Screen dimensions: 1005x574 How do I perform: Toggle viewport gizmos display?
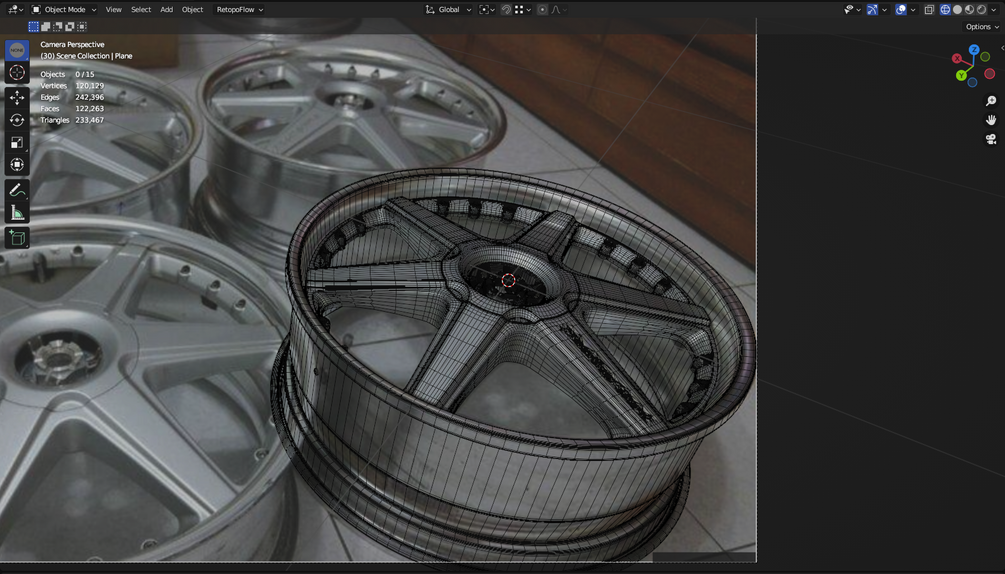pyautogui.click(x=872, y=10)
